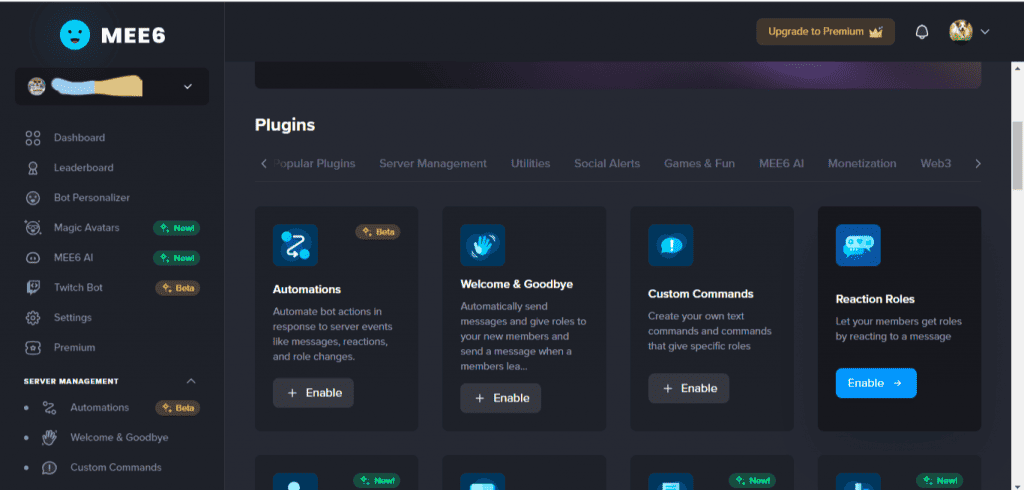
Task: Click the Custom Commands card icon
Action: click(x=671, y=245)
